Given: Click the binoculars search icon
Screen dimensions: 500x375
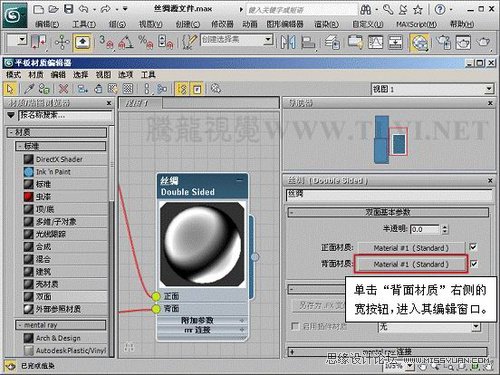Looking at the screenshot, I should point(366,10).
